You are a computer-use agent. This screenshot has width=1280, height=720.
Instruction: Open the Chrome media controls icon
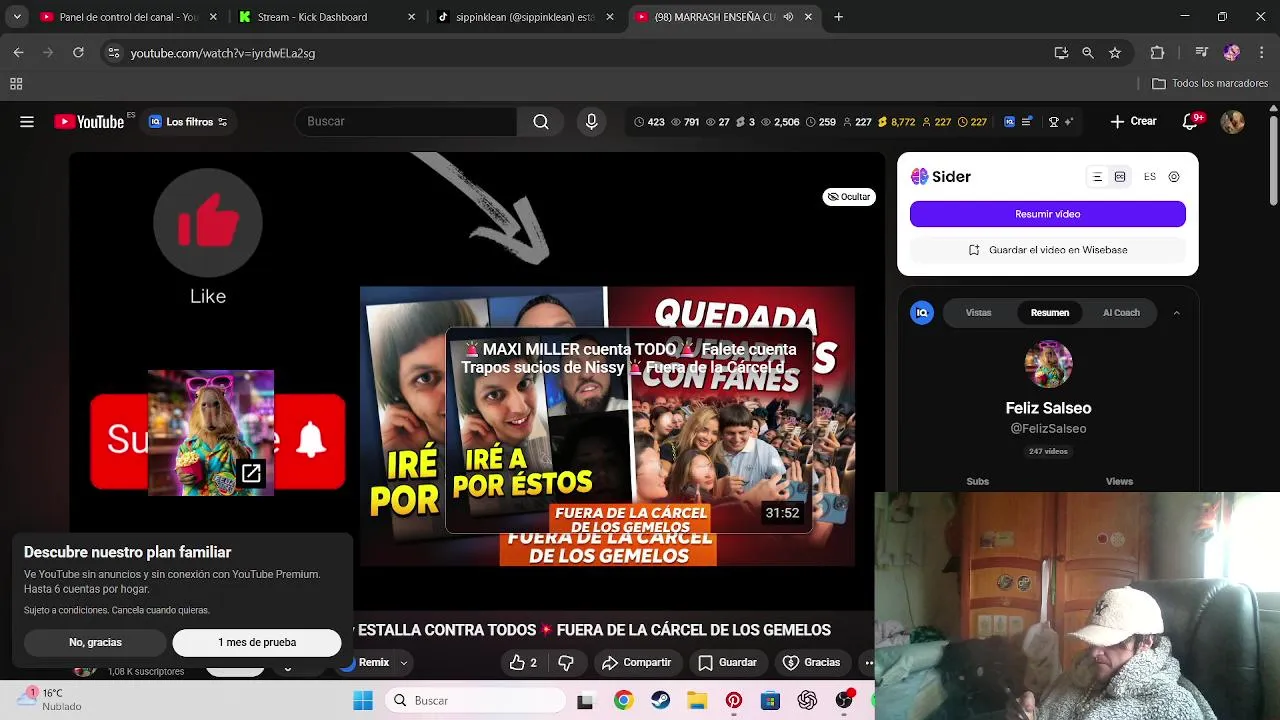click(1201, 53)
